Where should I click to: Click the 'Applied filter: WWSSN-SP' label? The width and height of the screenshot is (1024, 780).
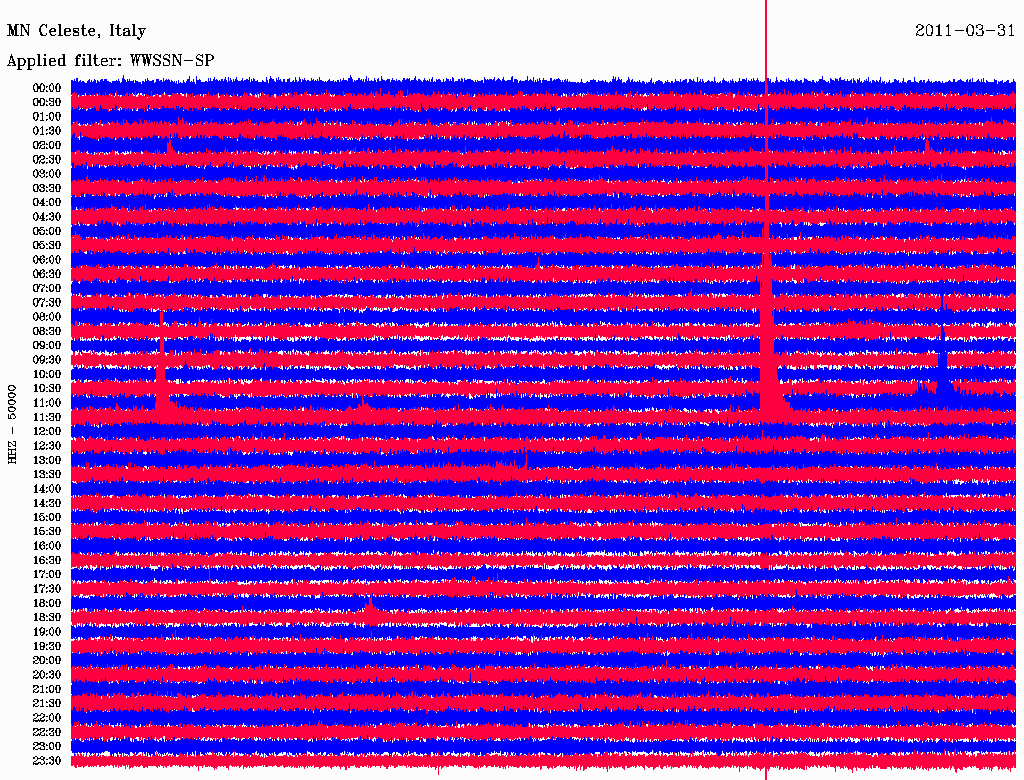[x=110, y=61]
